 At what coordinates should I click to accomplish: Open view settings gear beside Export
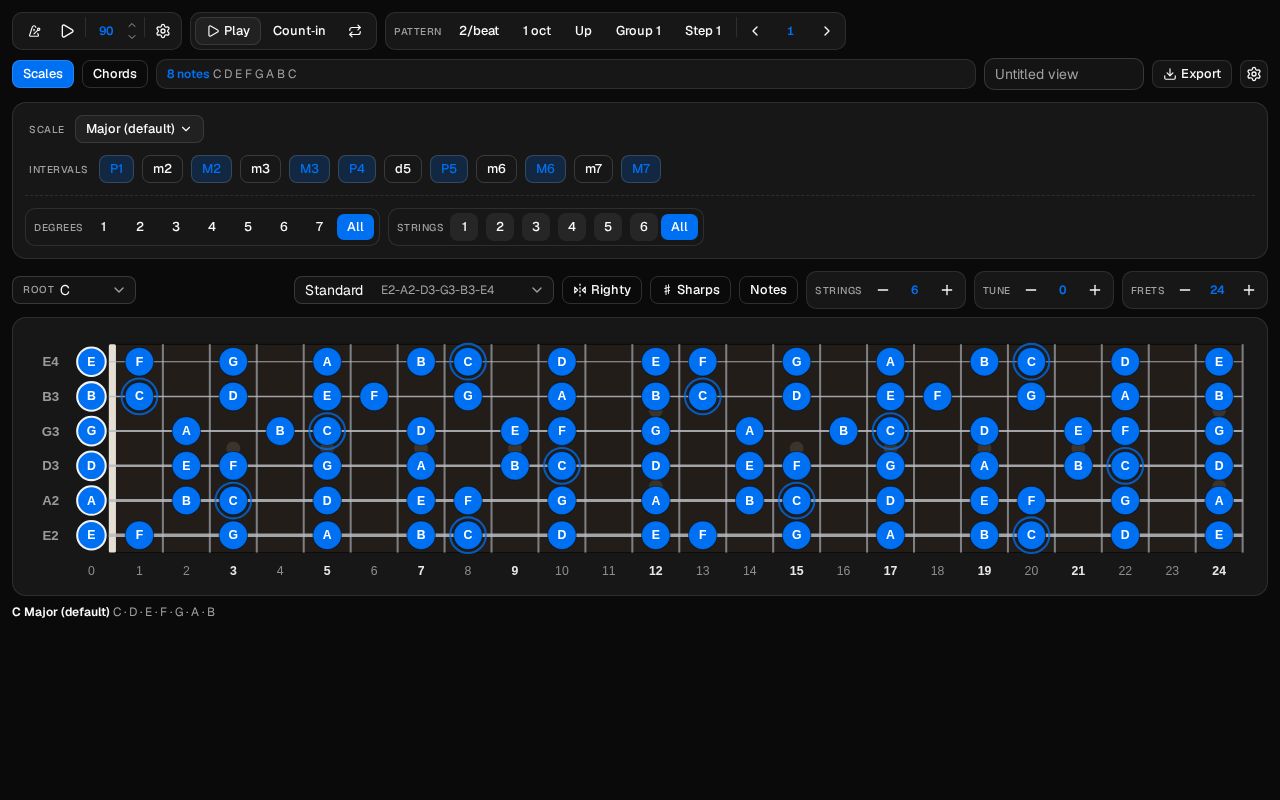(x=1254, y=74)
